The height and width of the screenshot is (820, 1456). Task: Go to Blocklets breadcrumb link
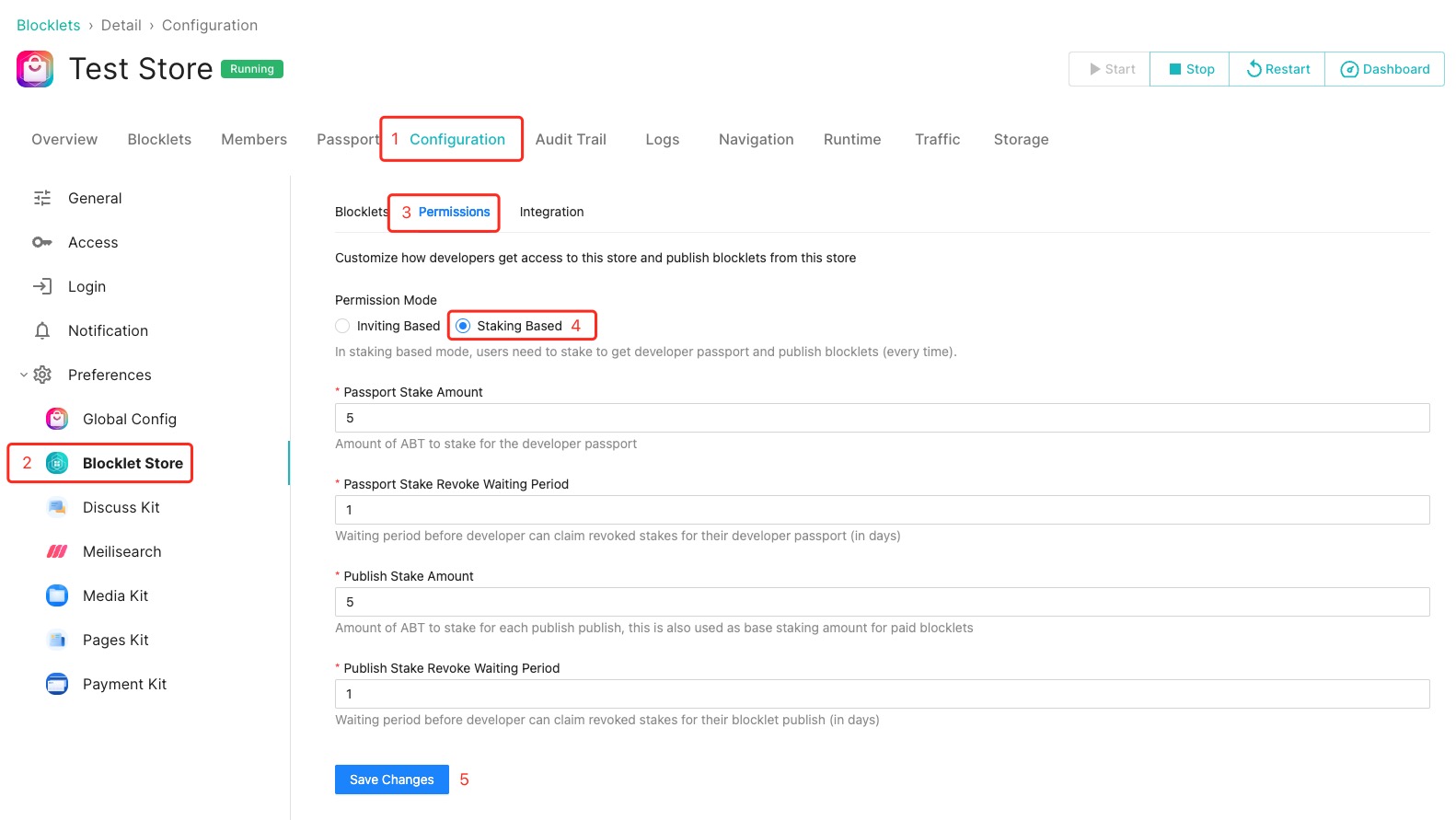49,25
